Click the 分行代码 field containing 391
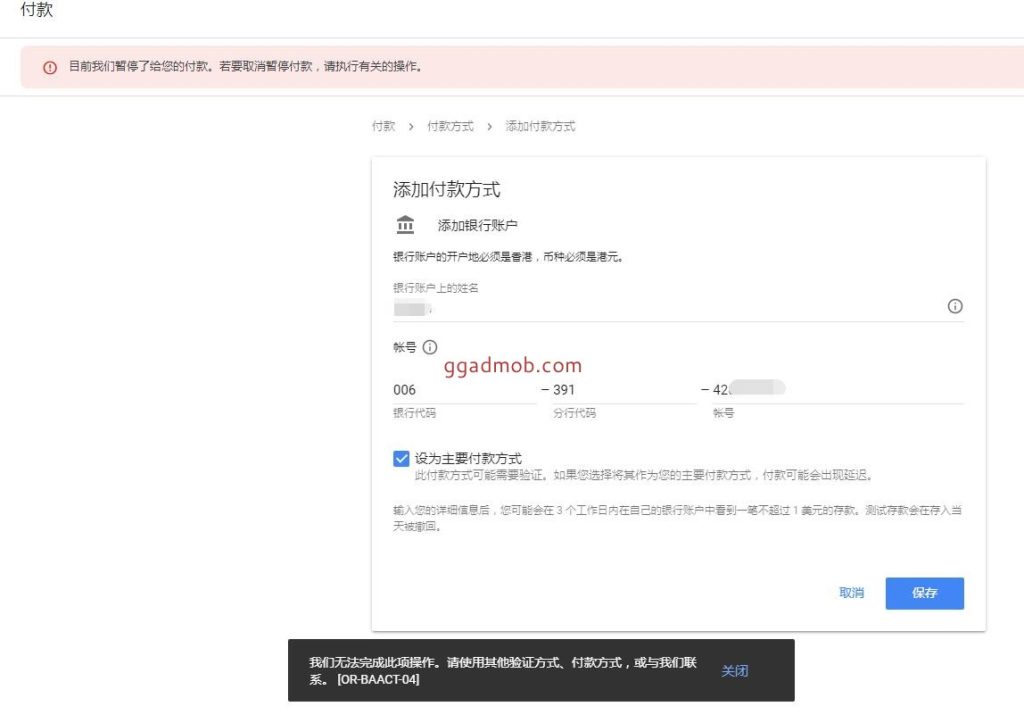Viewport: 1024px width, 723px height. pyautogui.click(x=620, y=390)
